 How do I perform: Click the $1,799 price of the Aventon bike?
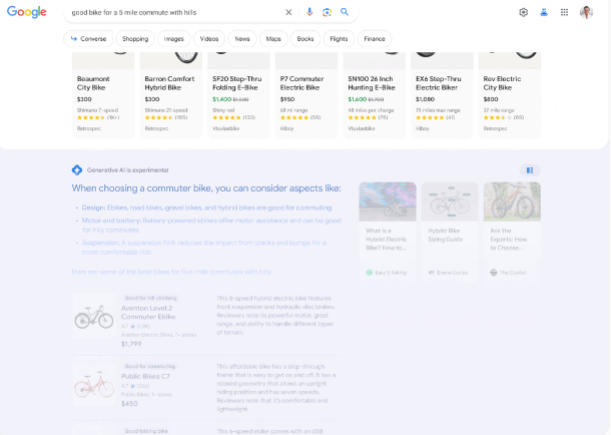coord(131,344)
